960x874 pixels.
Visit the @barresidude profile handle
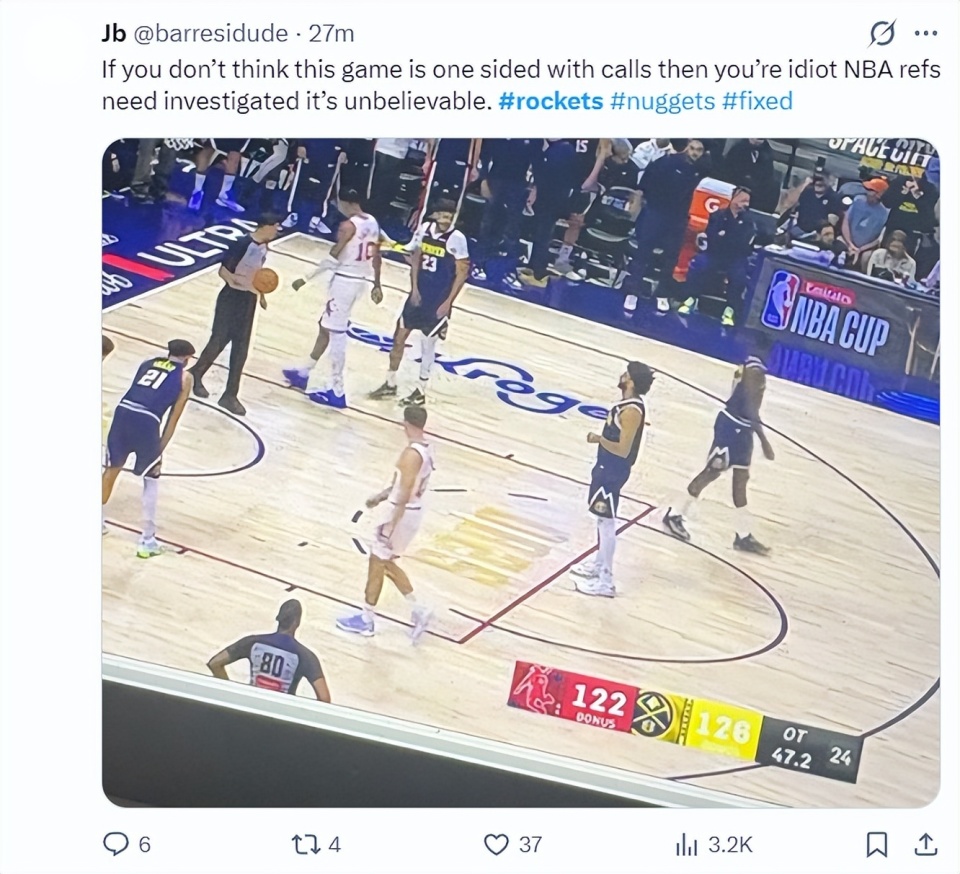[210, 33]
